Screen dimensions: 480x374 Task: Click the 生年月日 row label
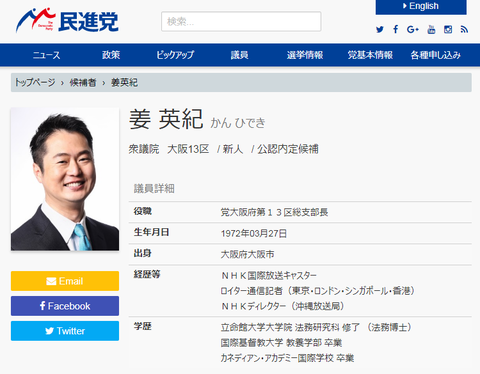(151, 232)
